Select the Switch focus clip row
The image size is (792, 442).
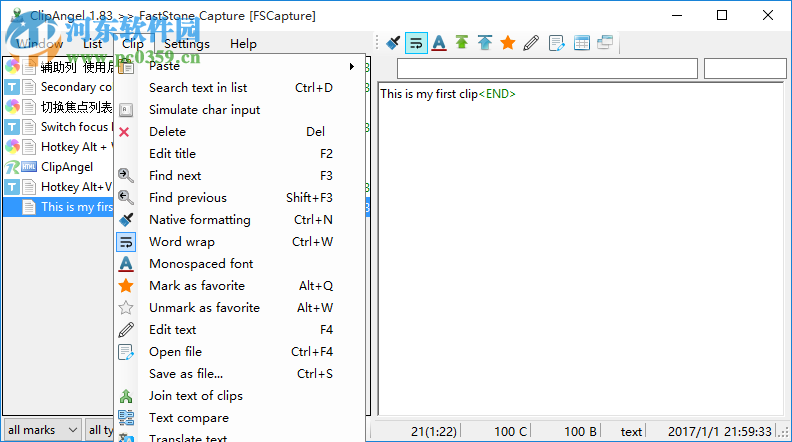tap(59, 127)
